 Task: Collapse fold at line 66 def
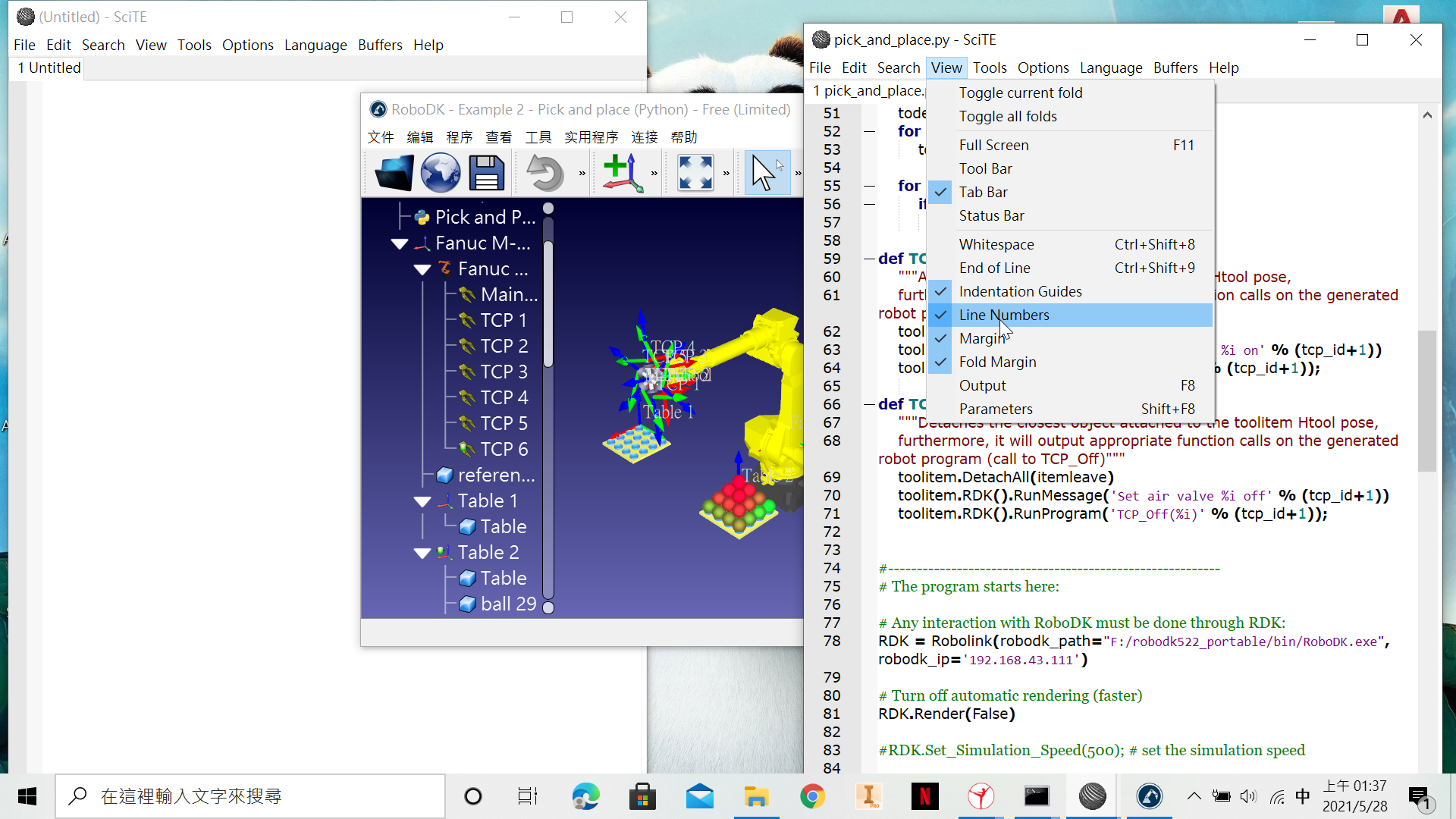(x=870, y=404)
